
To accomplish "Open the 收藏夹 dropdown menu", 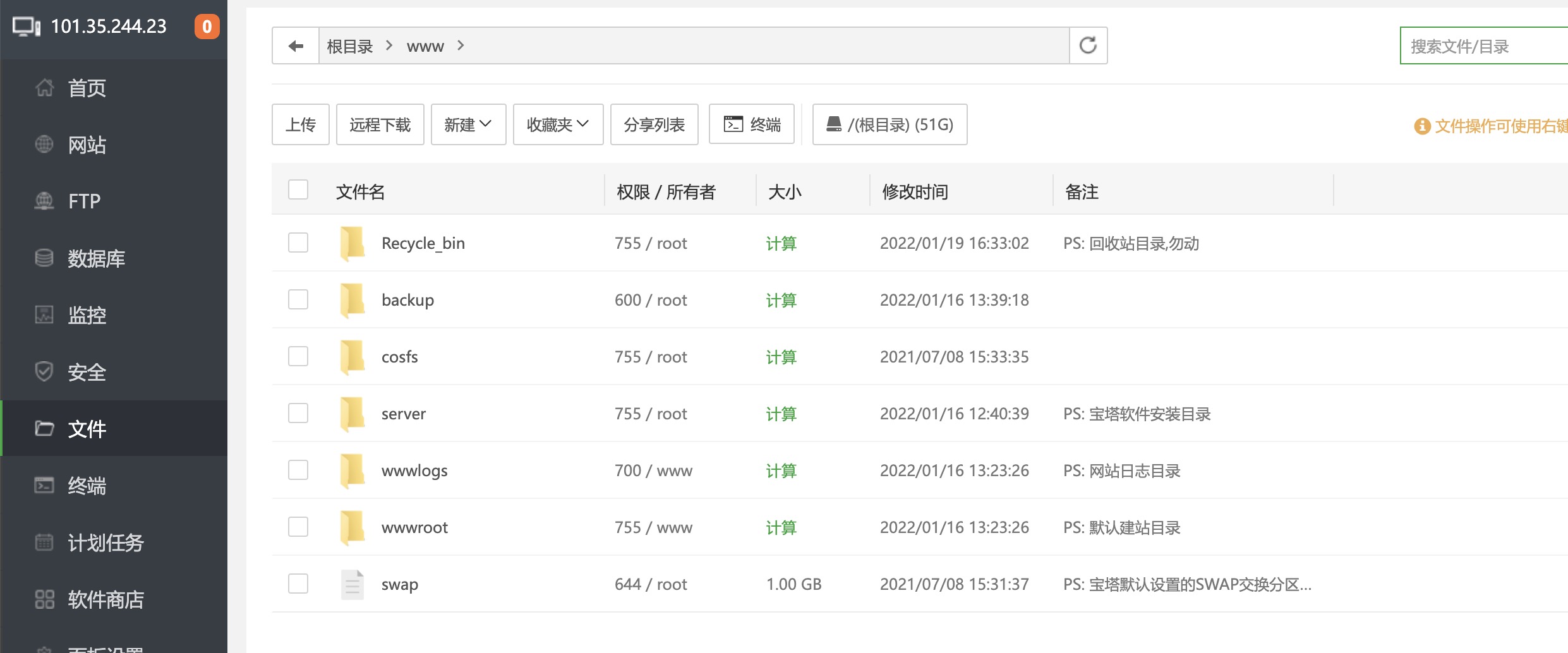I will [x=558, y=124].
